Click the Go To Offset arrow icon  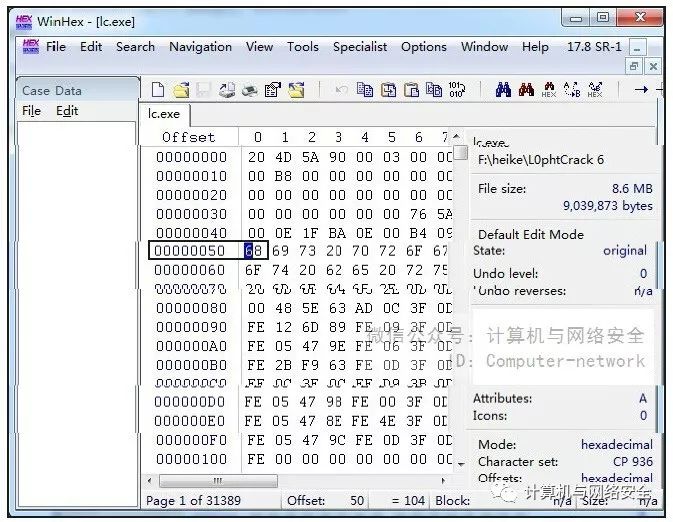(x=641, y=89)
